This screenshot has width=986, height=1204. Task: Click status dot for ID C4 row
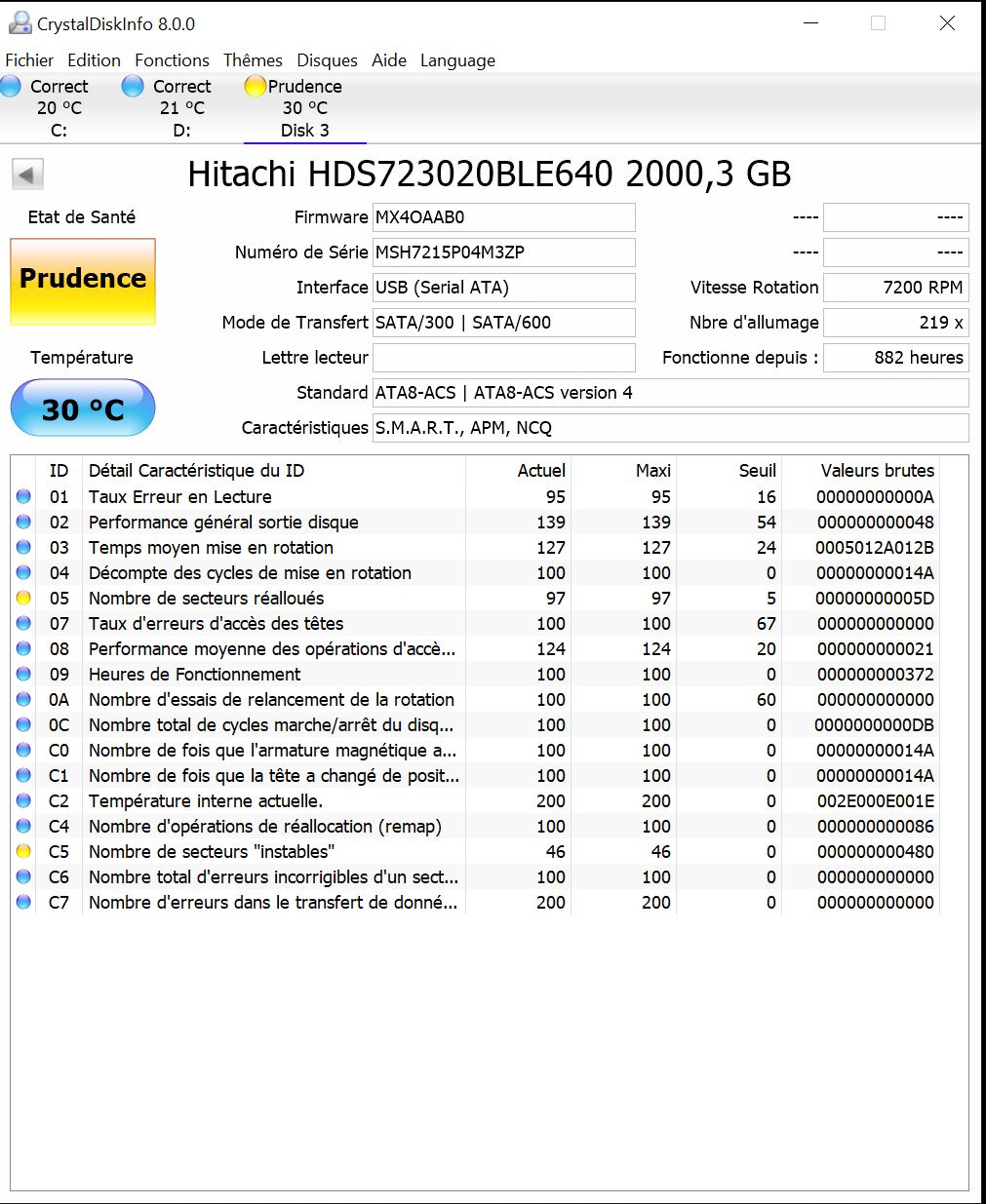[x=23, y=826]
